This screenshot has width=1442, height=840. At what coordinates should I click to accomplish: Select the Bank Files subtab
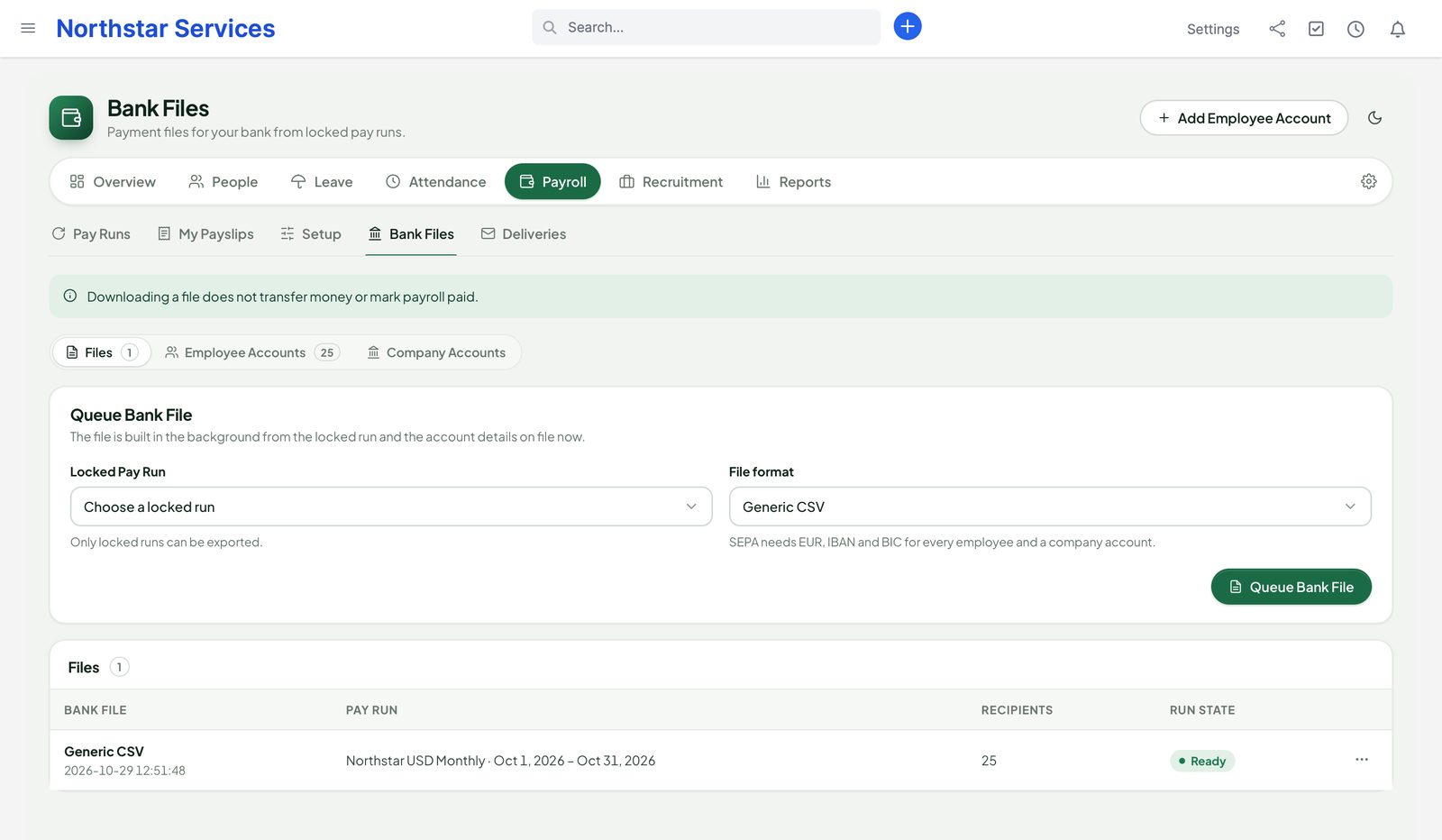pos(411,233)
